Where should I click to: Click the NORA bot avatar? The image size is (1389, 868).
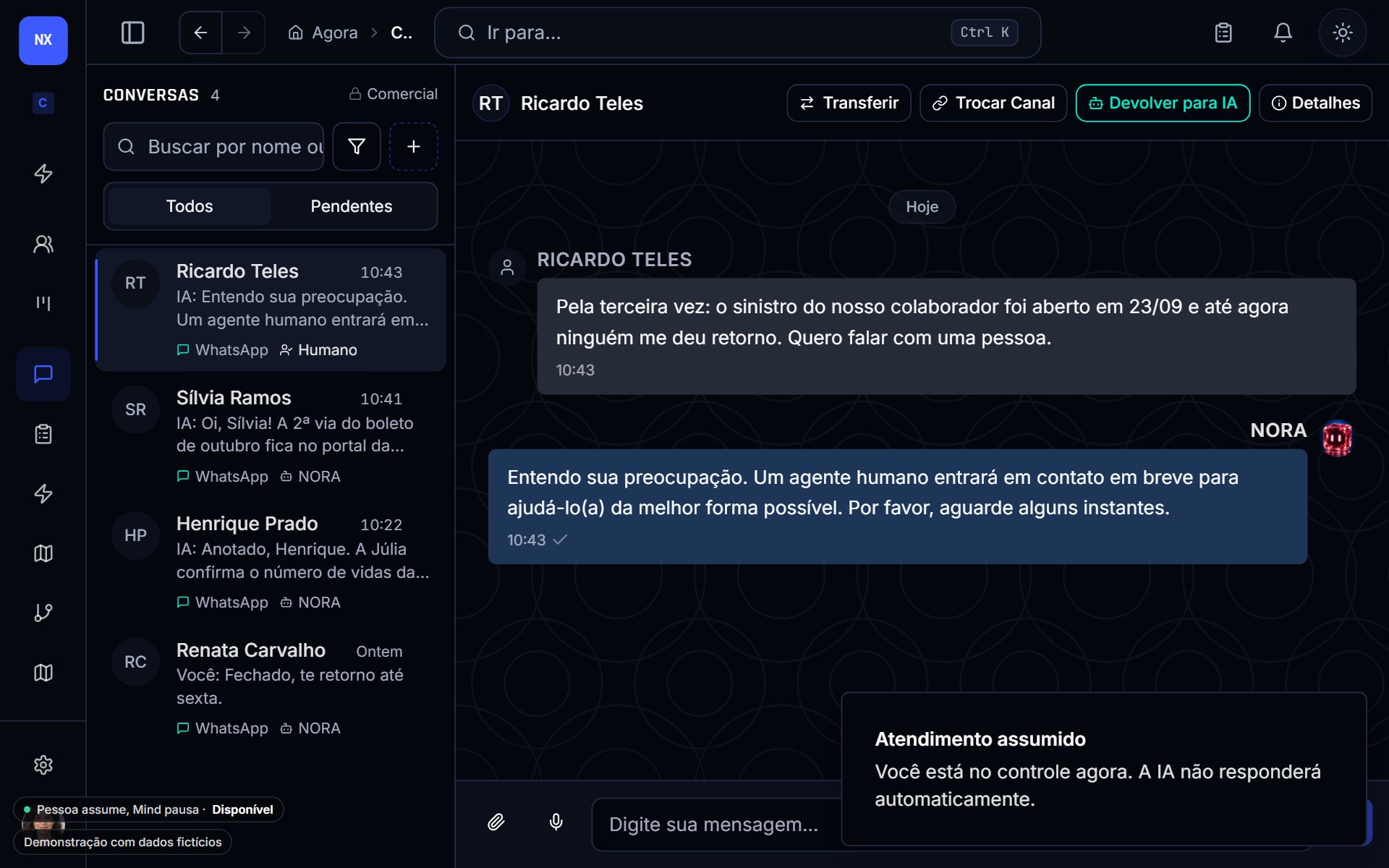[1337, 438]
